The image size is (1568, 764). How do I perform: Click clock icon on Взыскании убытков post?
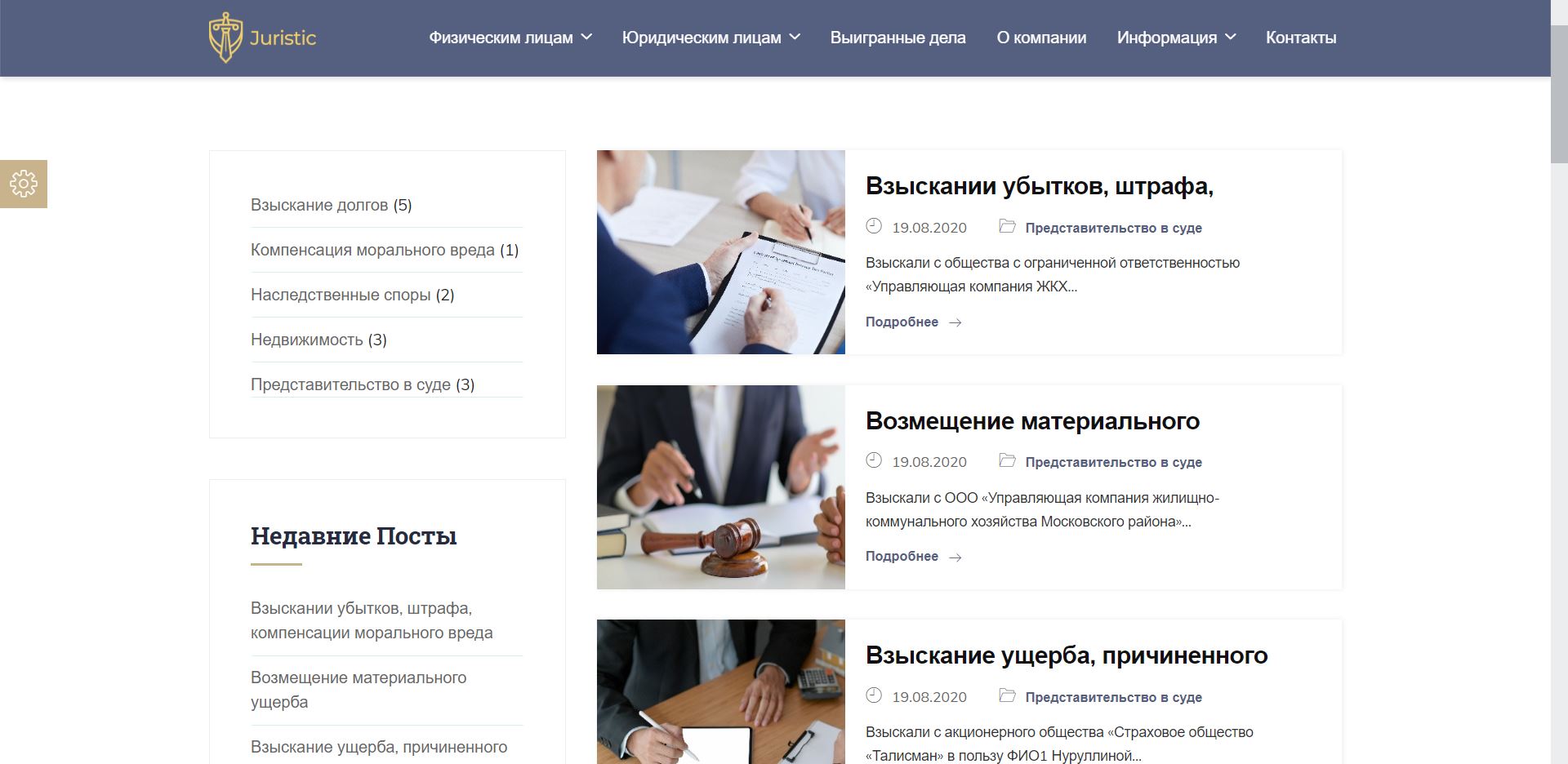[x=874, y=226]
